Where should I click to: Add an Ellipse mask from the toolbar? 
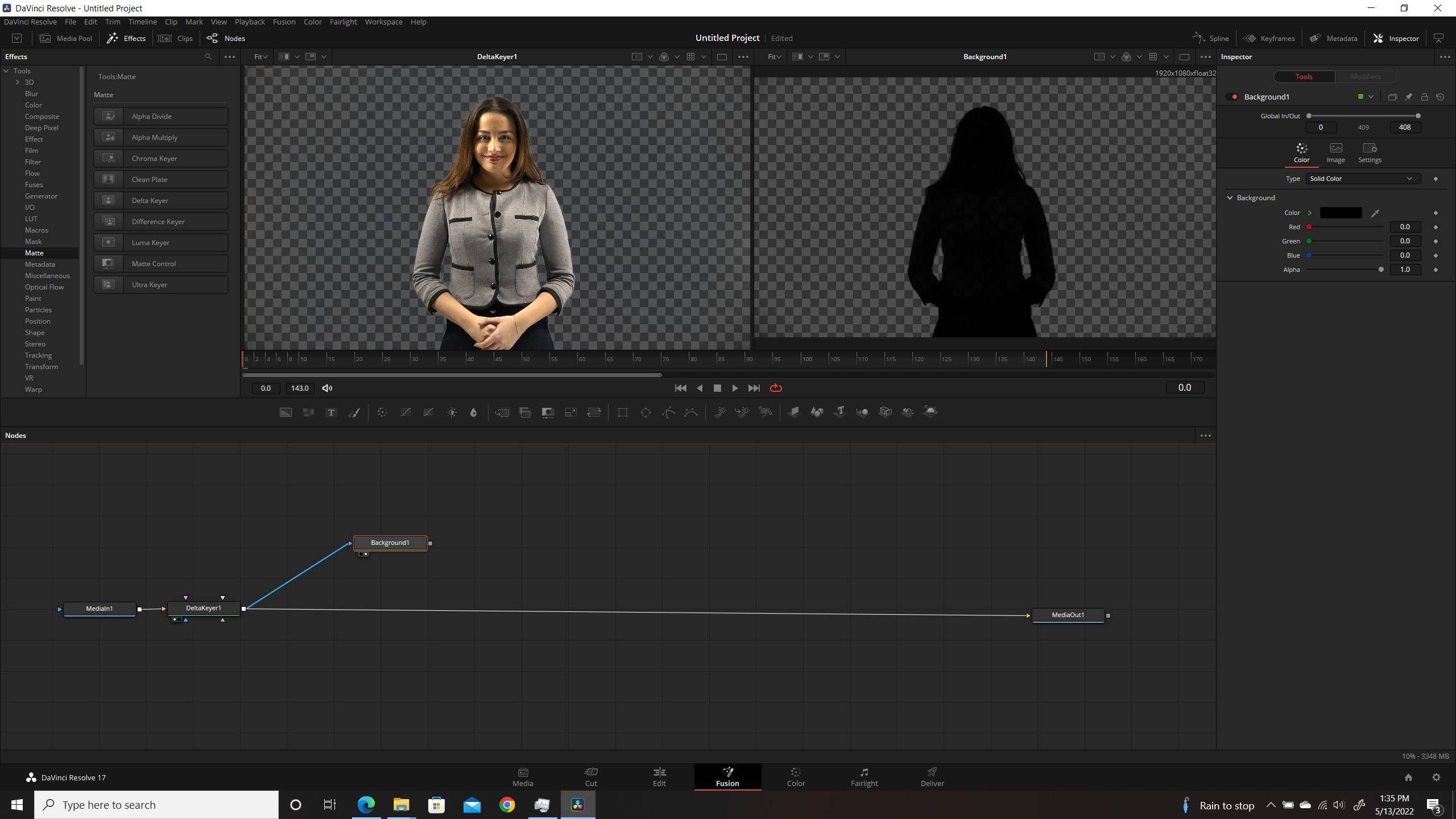pos(646,412)
